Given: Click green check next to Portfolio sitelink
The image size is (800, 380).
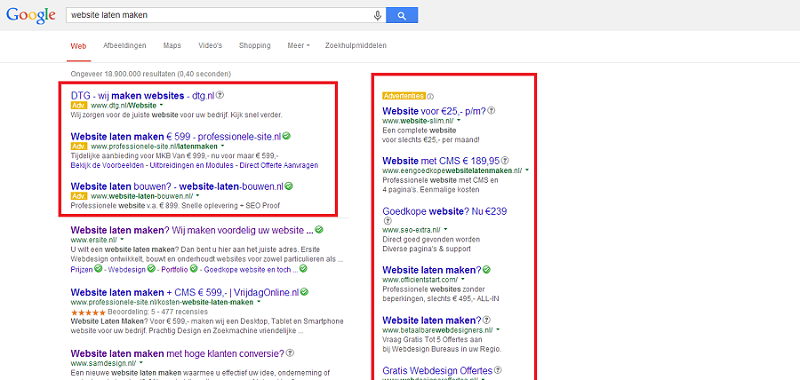Looking at the screenshot, I should (193, 268).
